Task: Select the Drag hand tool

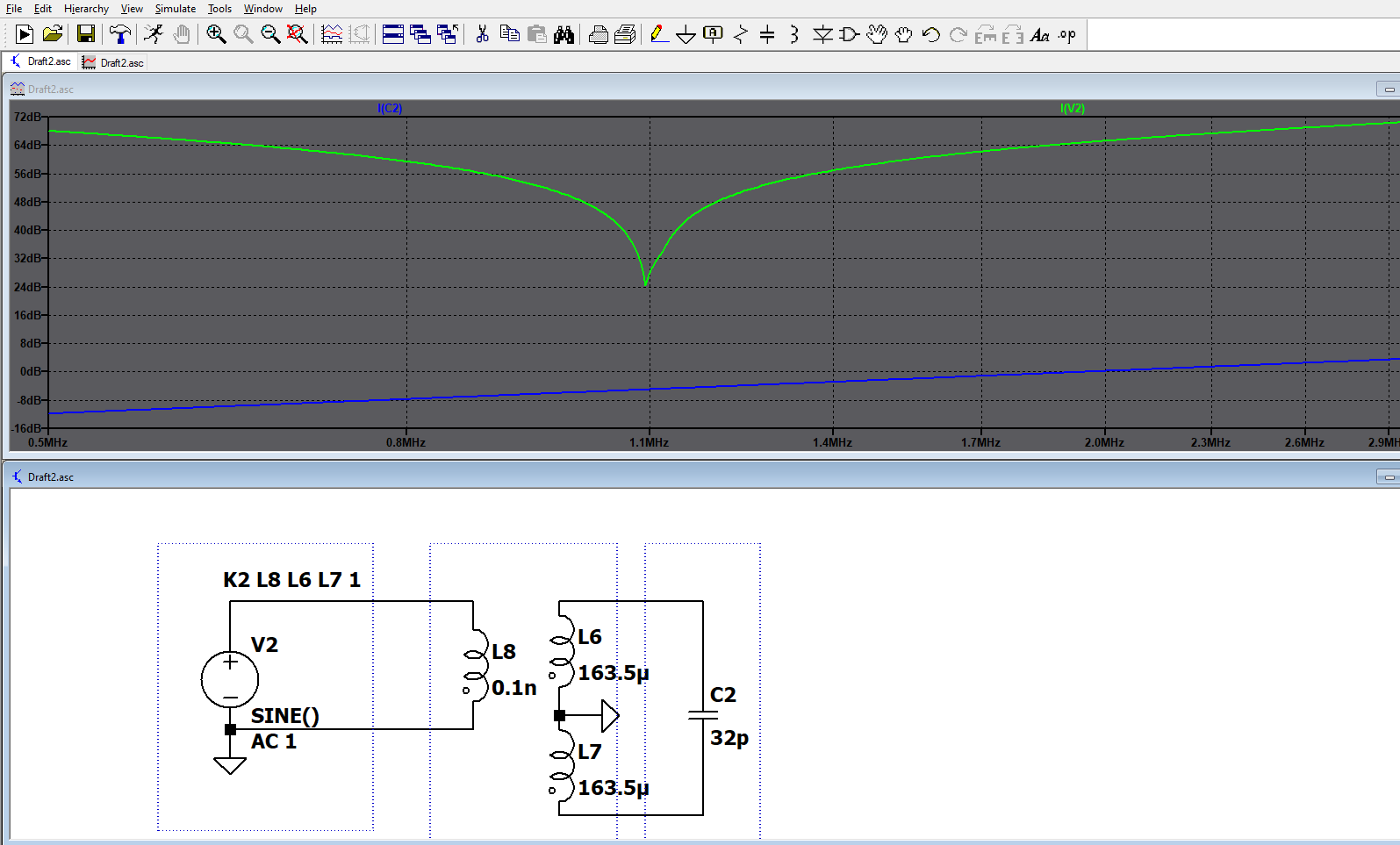Action: click(x=904, y=34)
